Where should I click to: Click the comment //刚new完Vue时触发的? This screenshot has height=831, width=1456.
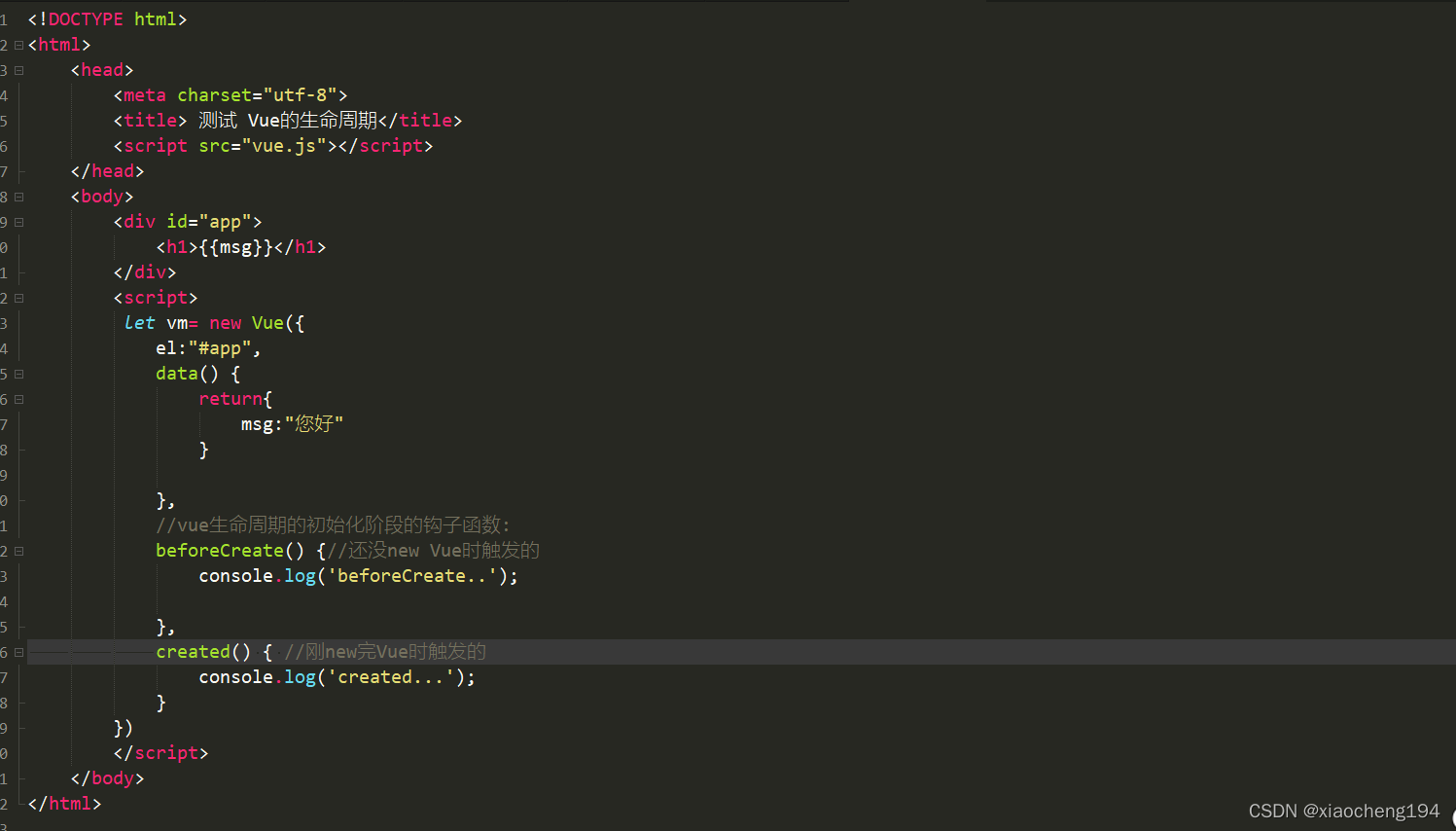coord(385,652)
